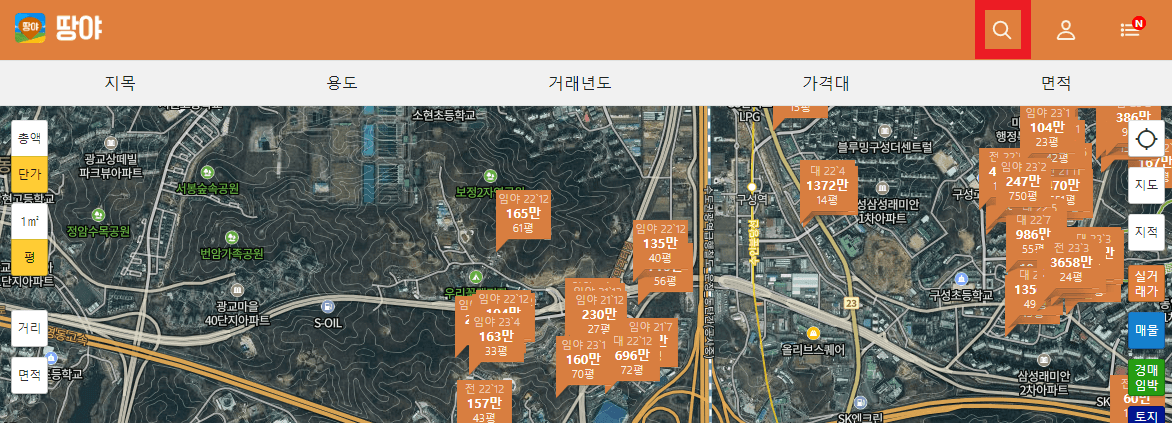This screenshot has height=423, width=1172.
Task: Open the 임야 21'12 230만 27평 marker
Action: [598, 315]
